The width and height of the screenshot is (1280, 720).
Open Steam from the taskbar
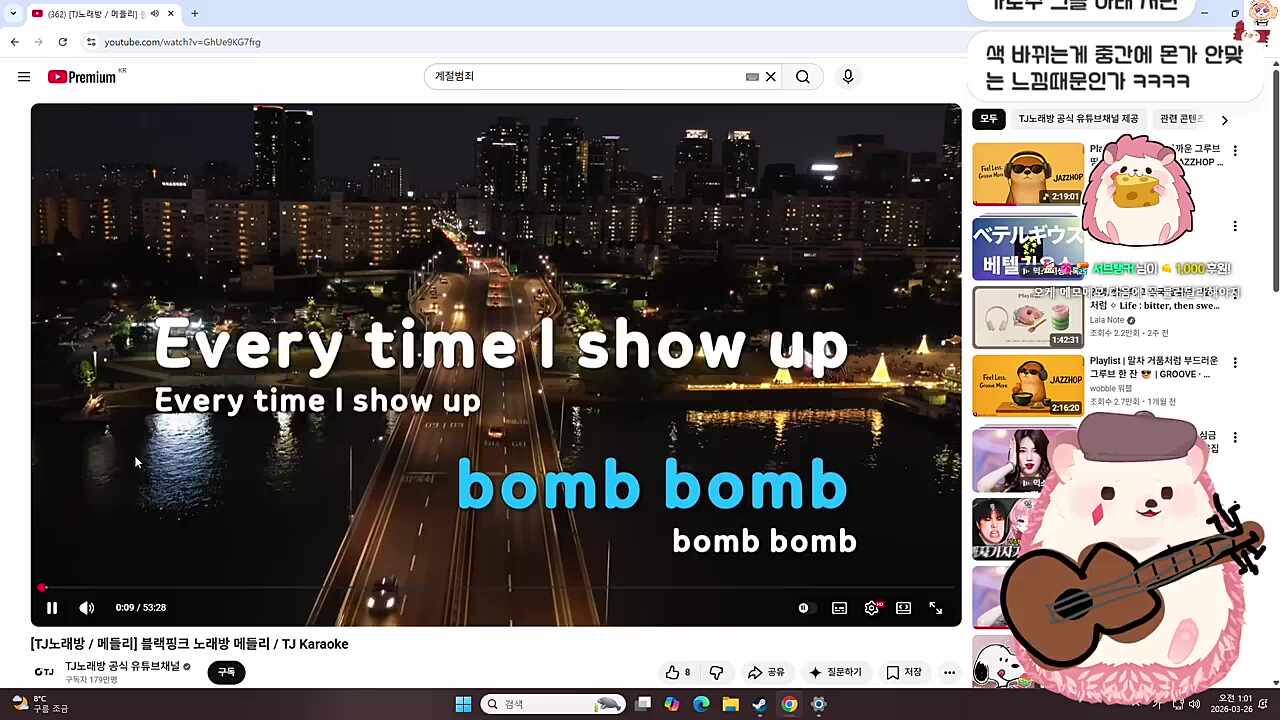[760, 705]
